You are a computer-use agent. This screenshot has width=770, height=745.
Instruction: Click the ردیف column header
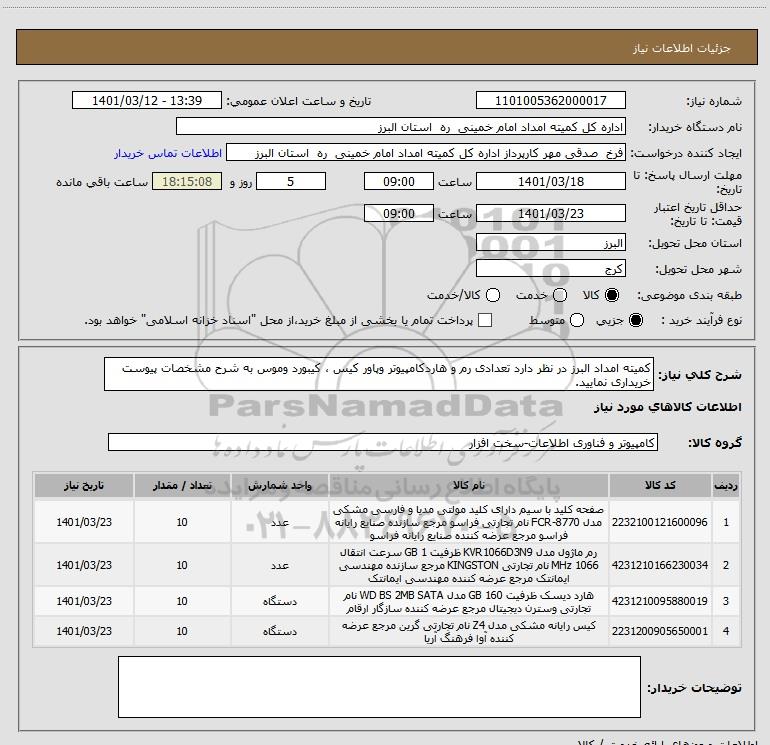click(x=726, y=486)
